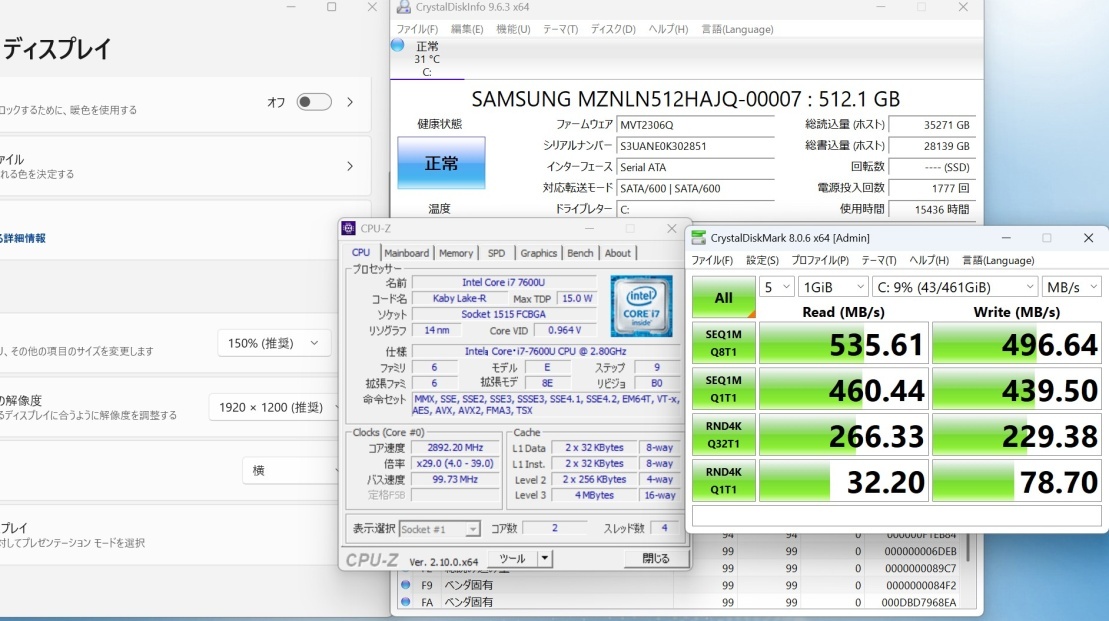Viewport: 1109px width, 621px height.
Task: Click the SEQ1M Q8T1 write result 496.64
Action: 1016,344
